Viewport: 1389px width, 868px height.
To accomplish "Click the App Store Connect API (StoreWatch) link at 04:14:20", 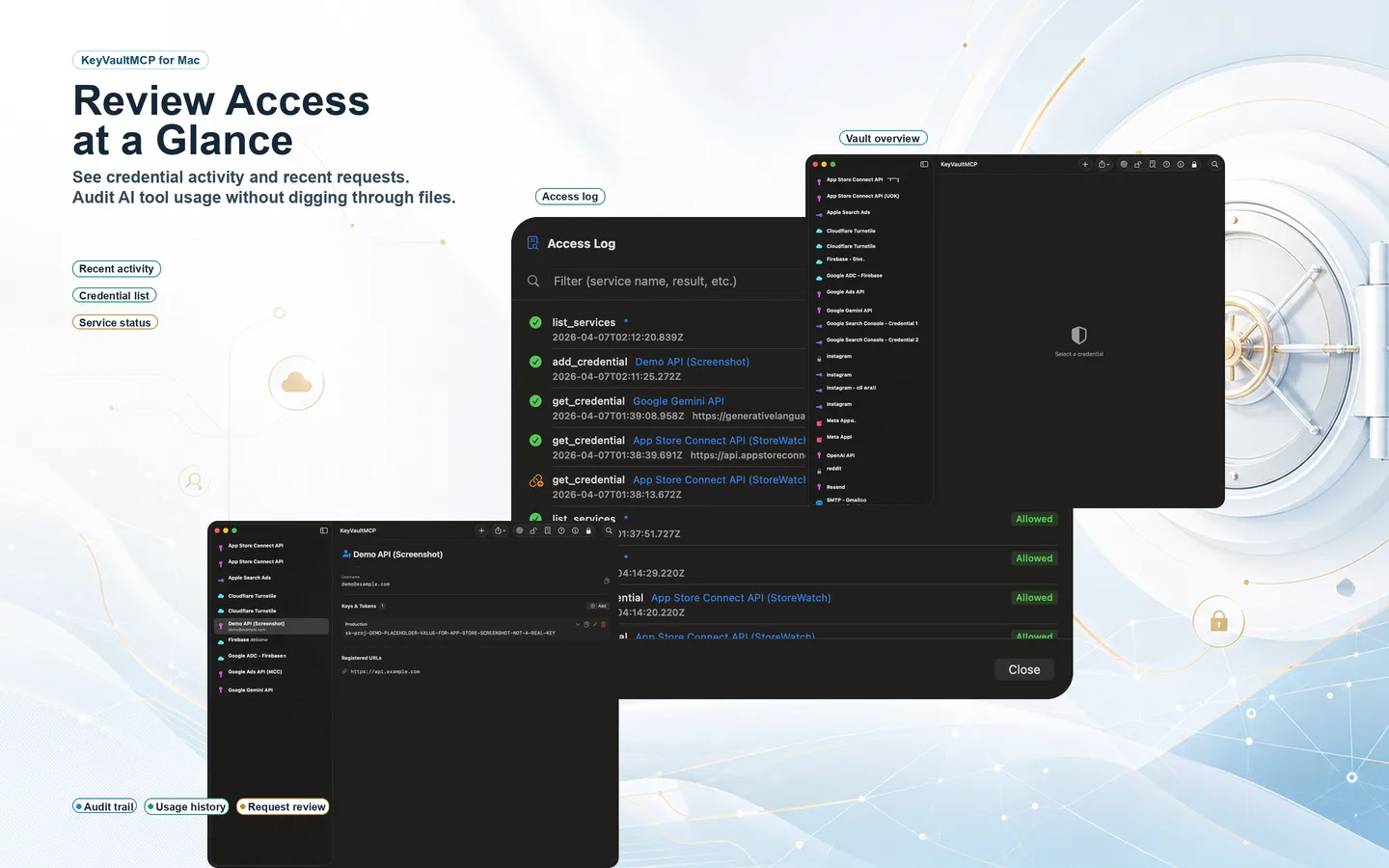I will [x=741, y=598].
